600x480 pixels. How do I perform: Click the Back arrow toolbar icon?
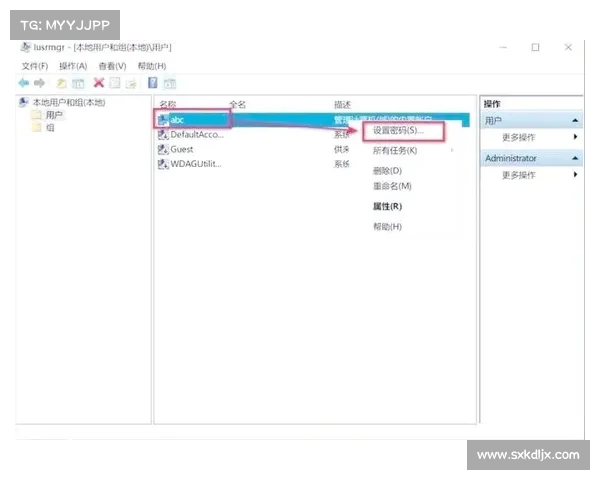pyautogui.click(x=25, y=83)
